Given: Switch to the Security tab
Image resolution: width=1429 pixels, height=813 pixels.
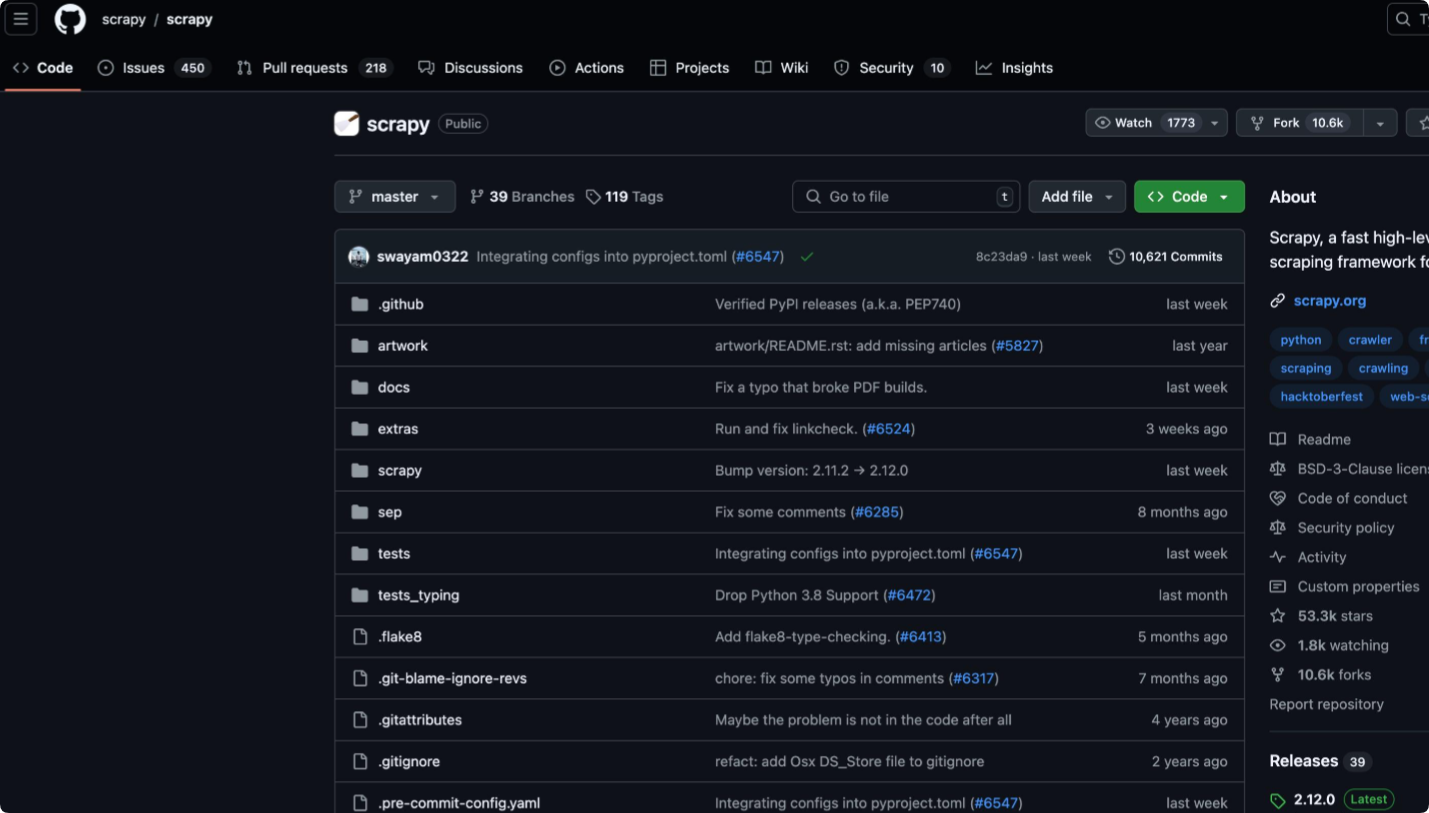Looking at the screenshot, I should [x=891, y=68].
